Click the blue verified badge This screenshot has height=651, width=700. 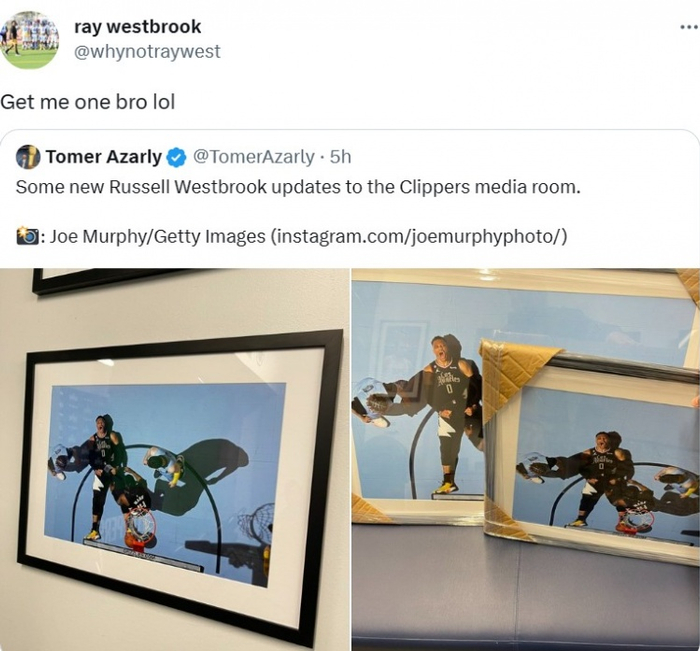176,157
